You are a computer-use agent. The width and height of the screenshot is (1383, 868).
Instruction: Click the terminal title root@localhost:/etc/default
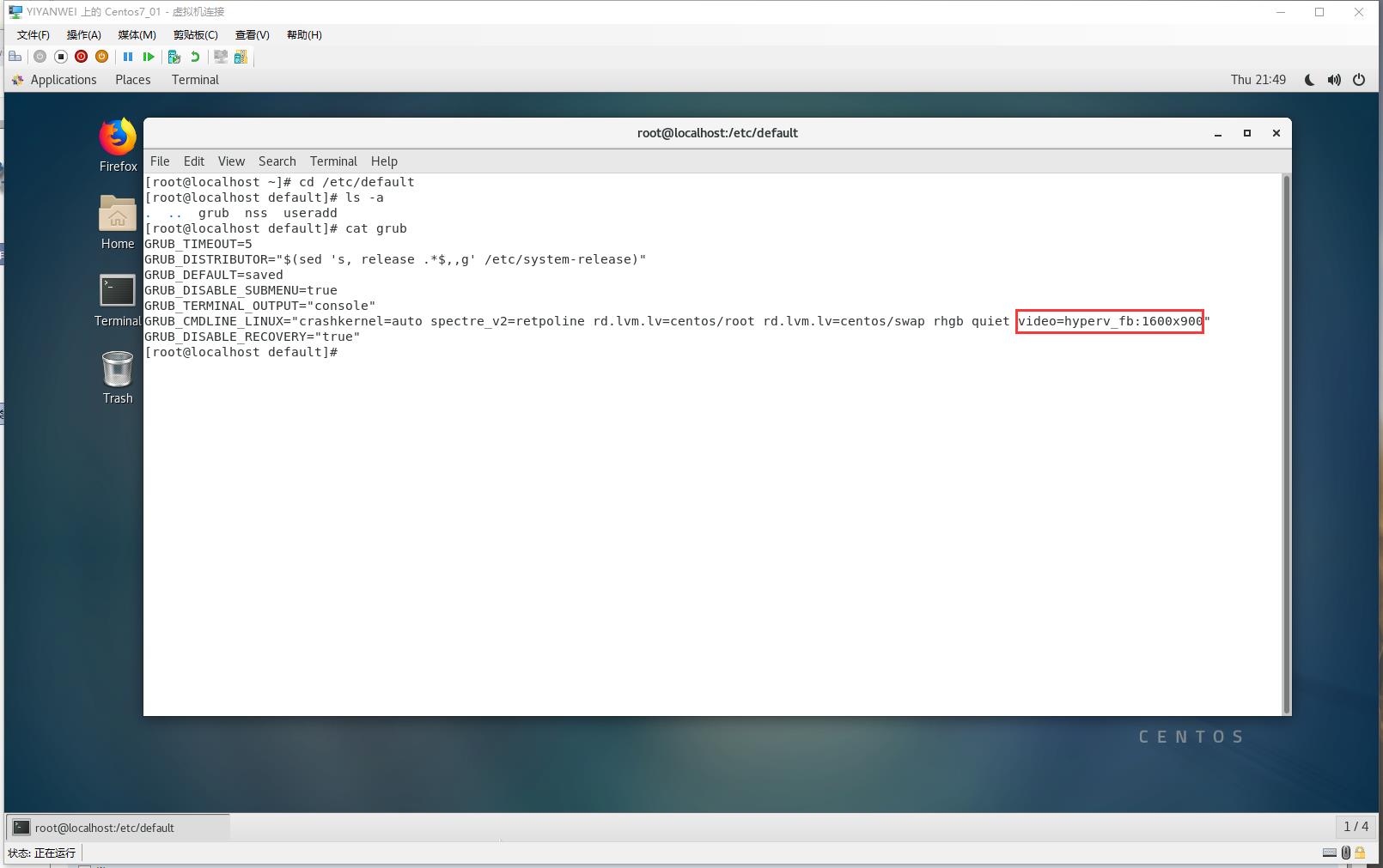[717, 133]
